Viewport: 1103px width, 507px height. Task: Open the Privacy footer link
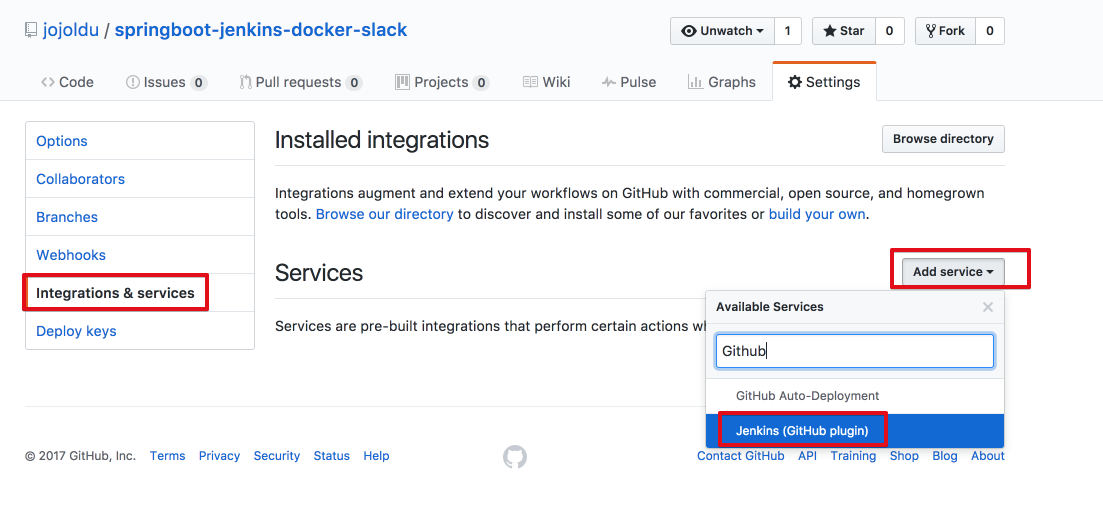(219, 456)
